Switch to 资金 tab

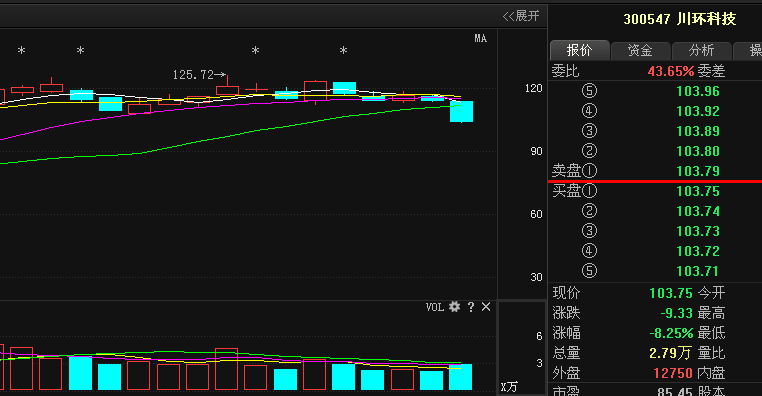click(640, 50)
